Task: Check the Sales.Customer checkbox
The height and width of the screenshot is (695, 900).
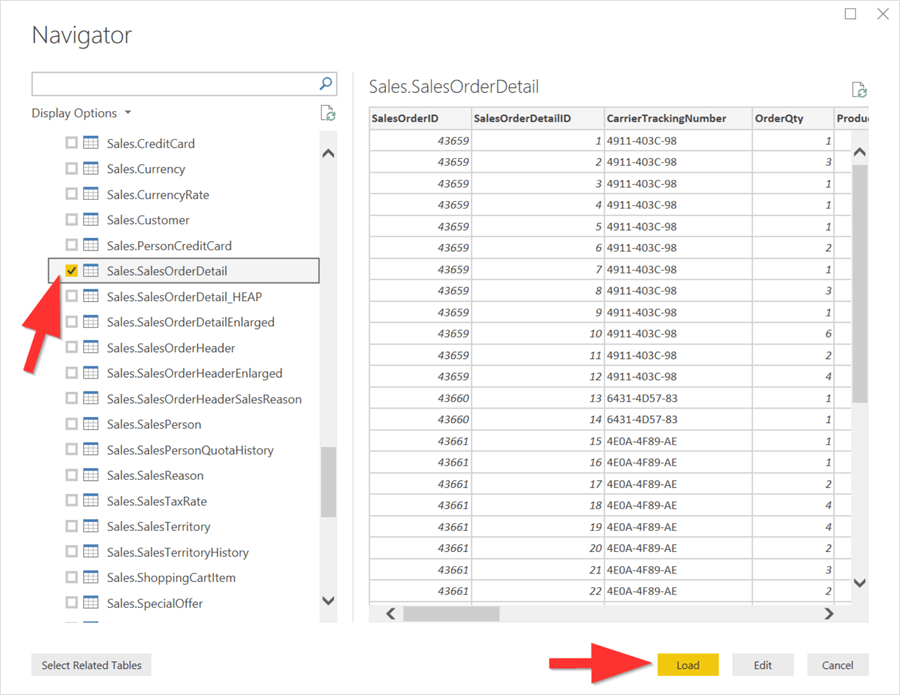Action: [71, 219]
